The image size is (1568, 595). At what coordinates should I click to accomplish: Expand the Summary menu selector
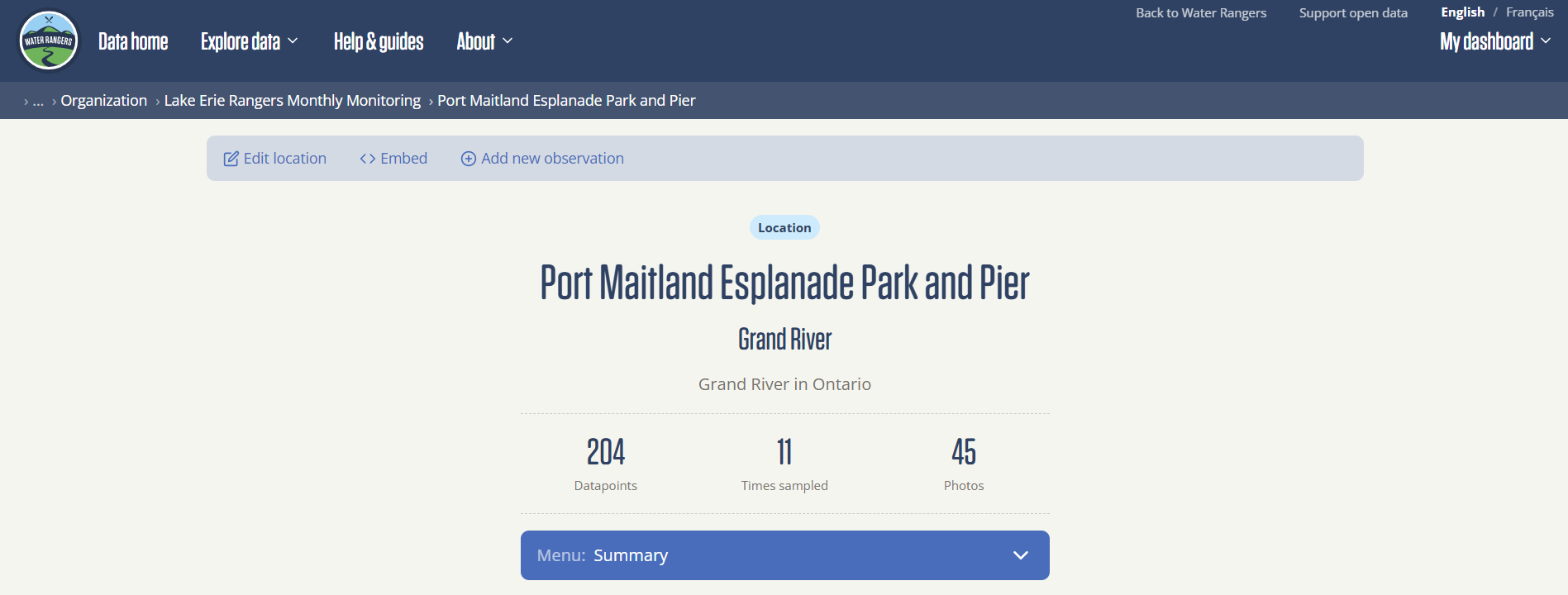pos(785,555)
